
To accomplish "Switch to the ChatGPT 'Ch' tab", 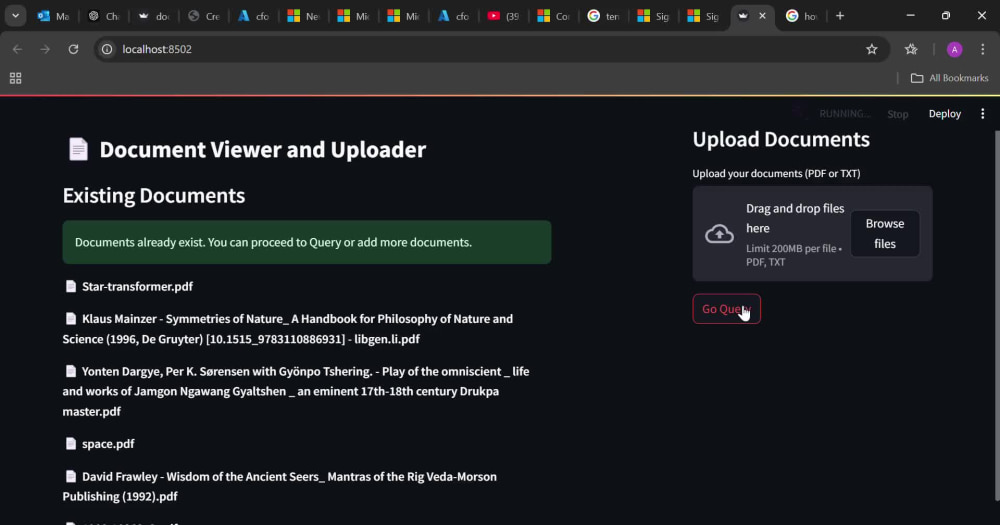I will [104, 16].
